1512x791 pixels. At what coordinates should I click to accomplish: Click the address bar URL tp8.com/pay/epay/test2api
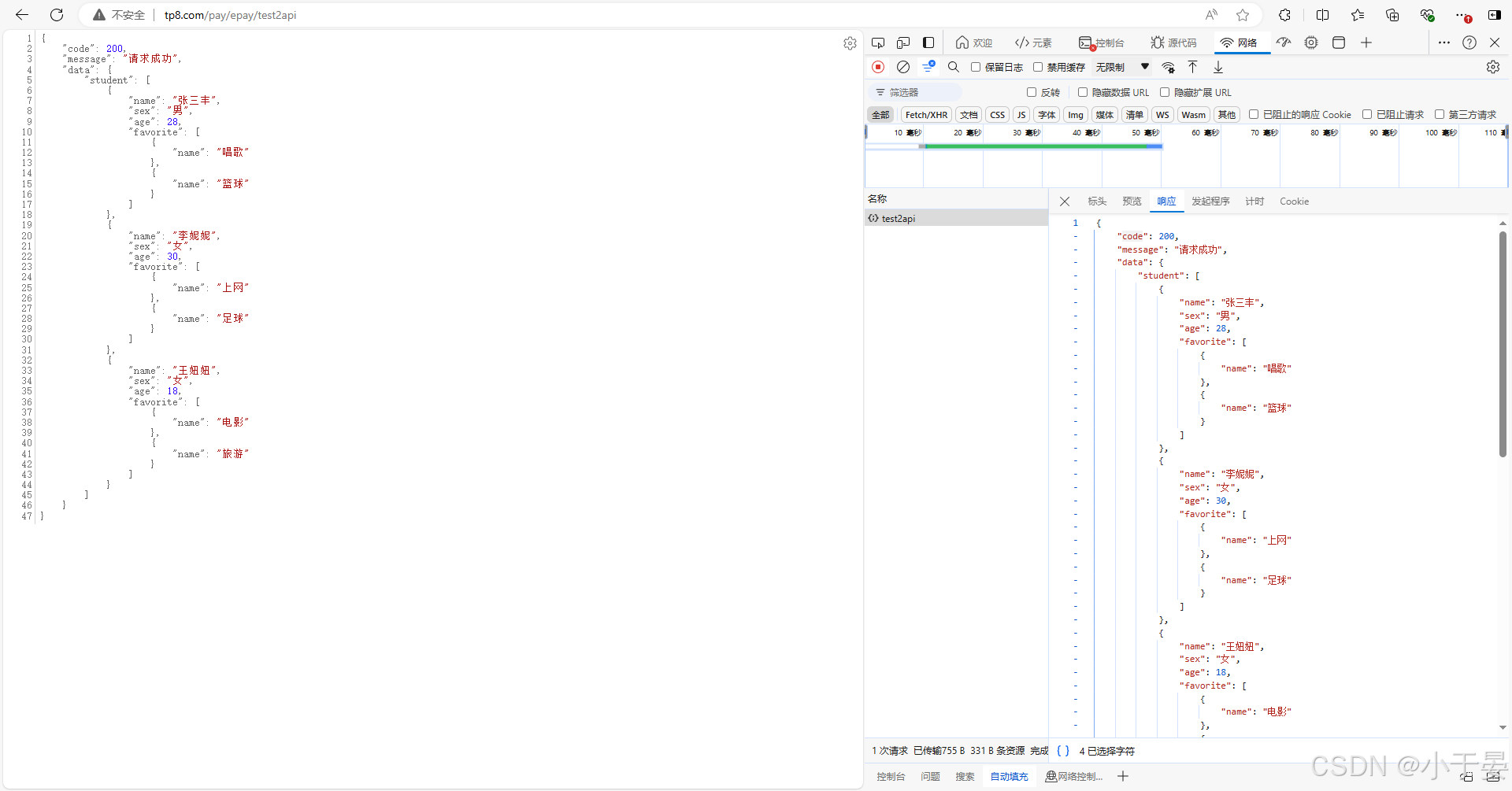(230, 15)
